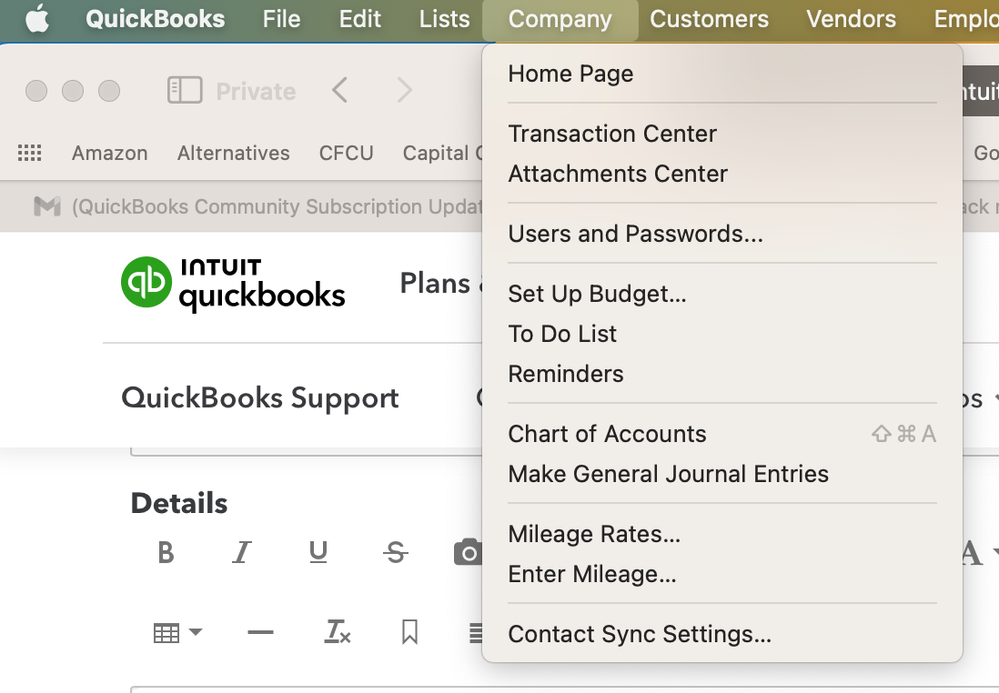The image size is (999, 693).
Task: Open Mileage Rates...
Action: coord(722,534)
